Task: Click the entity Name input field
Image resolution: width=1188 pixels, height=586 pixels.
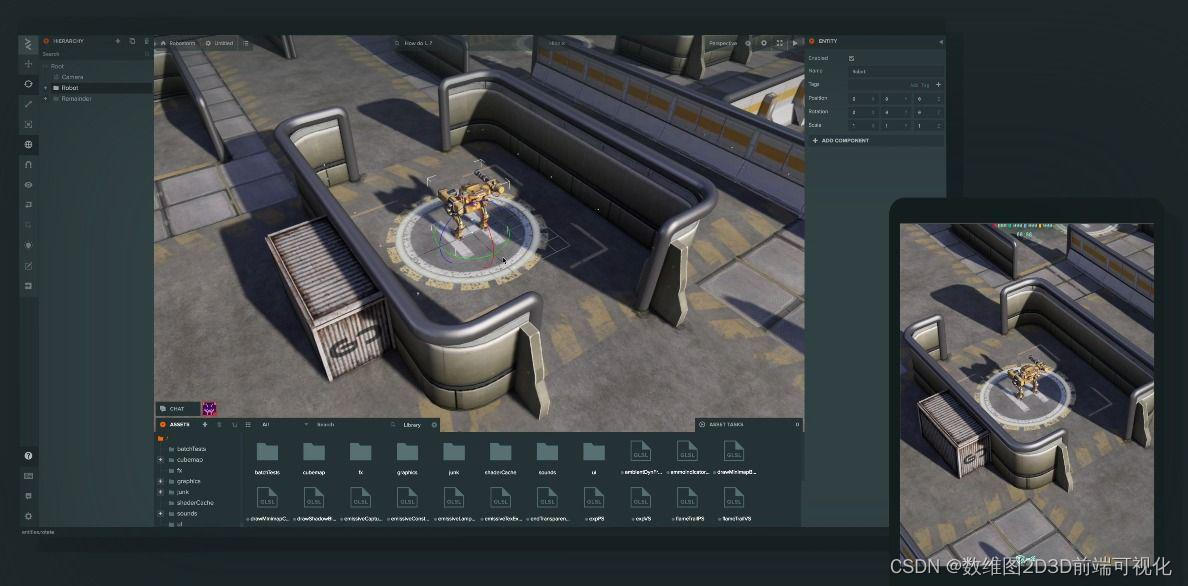Action: coord(896,71)
